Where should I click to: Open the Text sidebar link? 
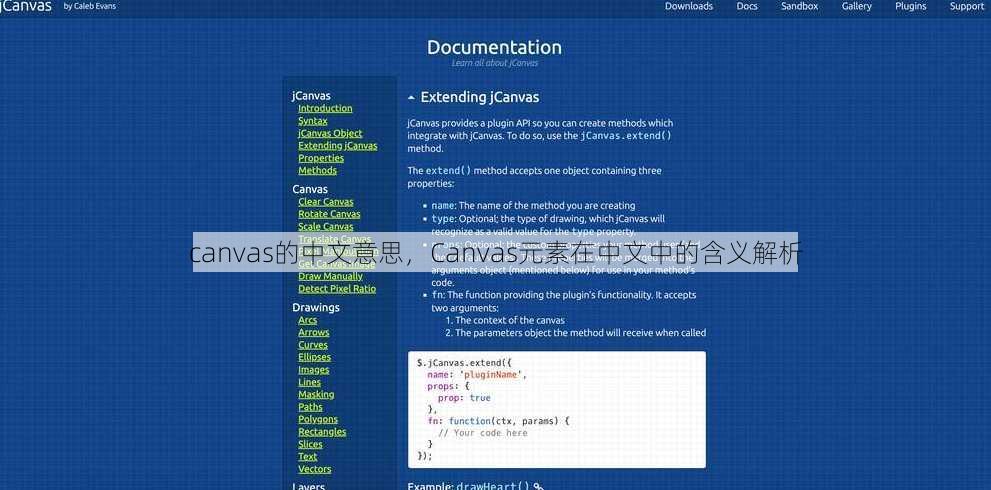point(308,456)
